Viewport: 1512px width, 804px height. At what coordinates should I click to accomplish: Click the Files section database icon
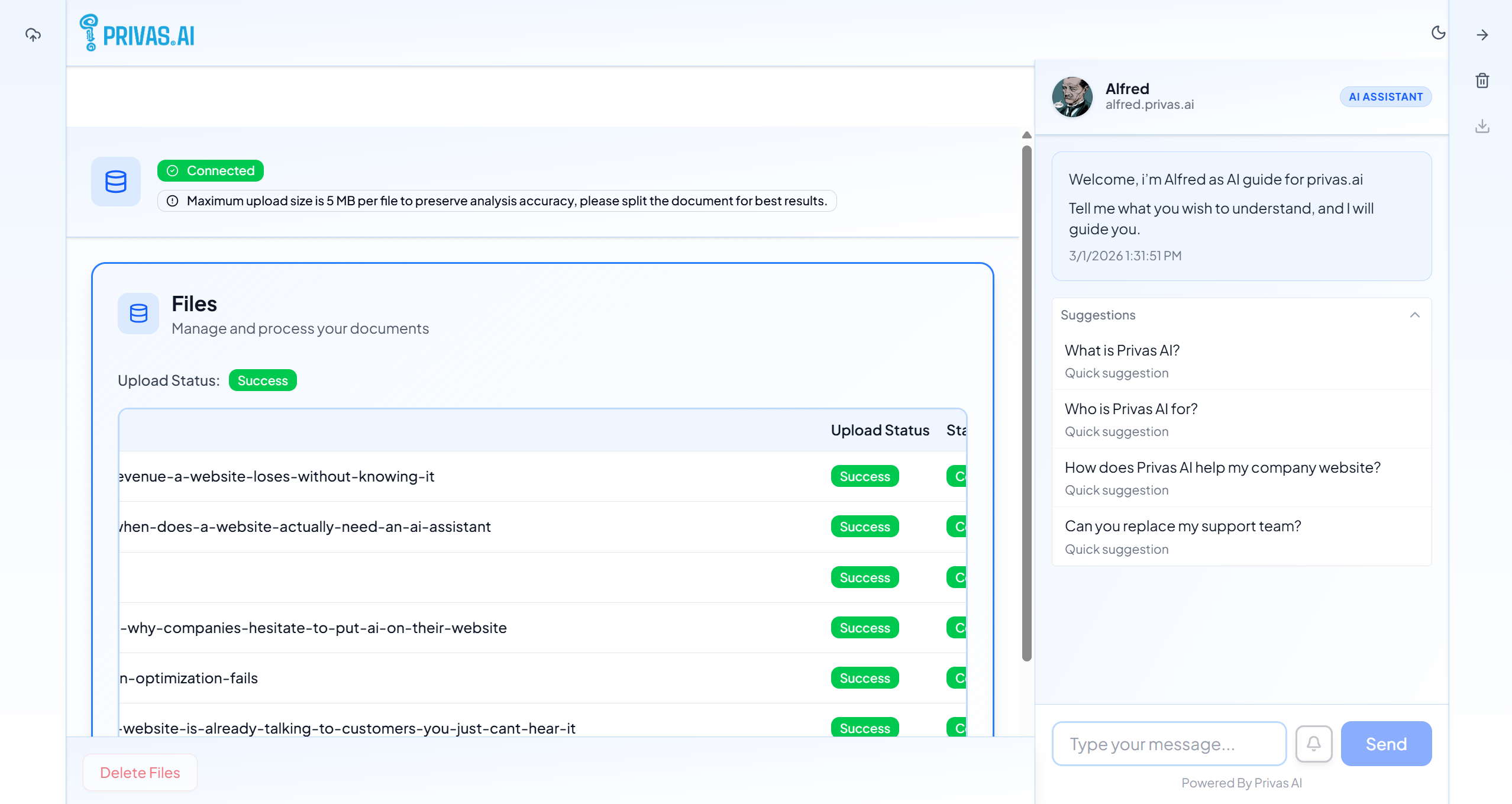point(138,313)
